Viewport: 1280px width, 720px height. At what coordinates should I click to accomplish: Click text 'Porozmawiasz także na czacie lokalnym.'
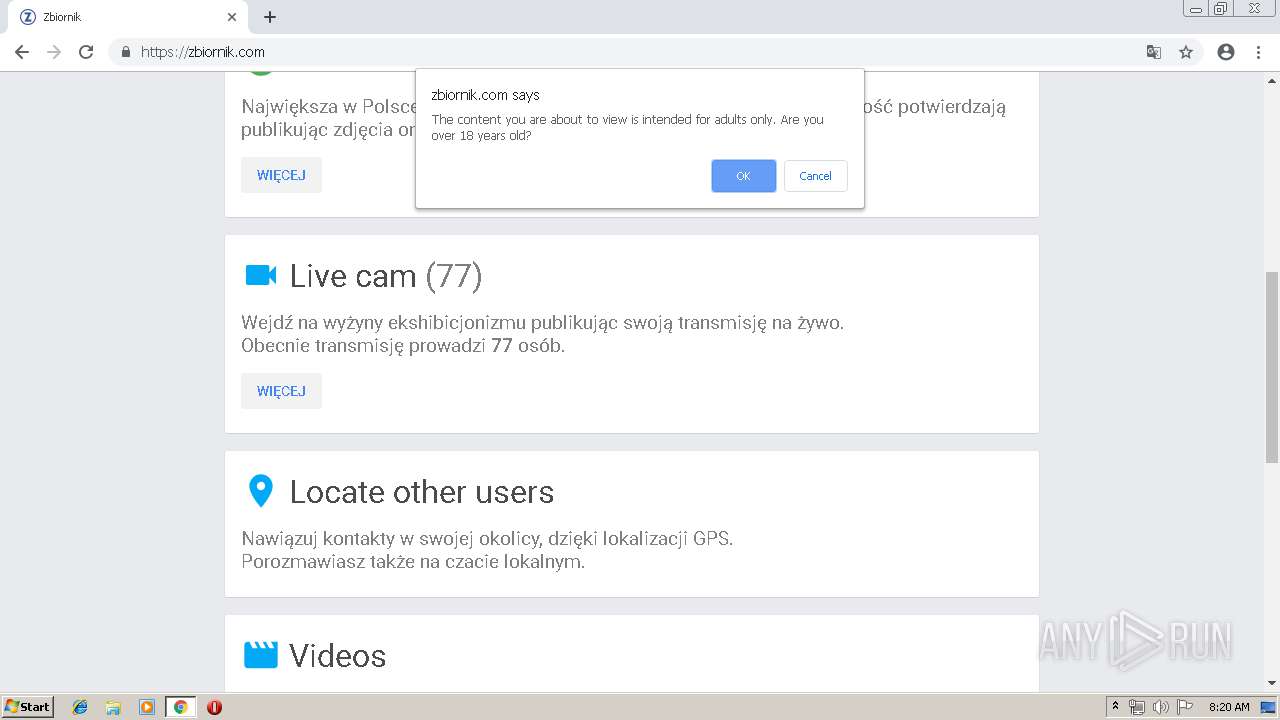click(x=413, y=562)
